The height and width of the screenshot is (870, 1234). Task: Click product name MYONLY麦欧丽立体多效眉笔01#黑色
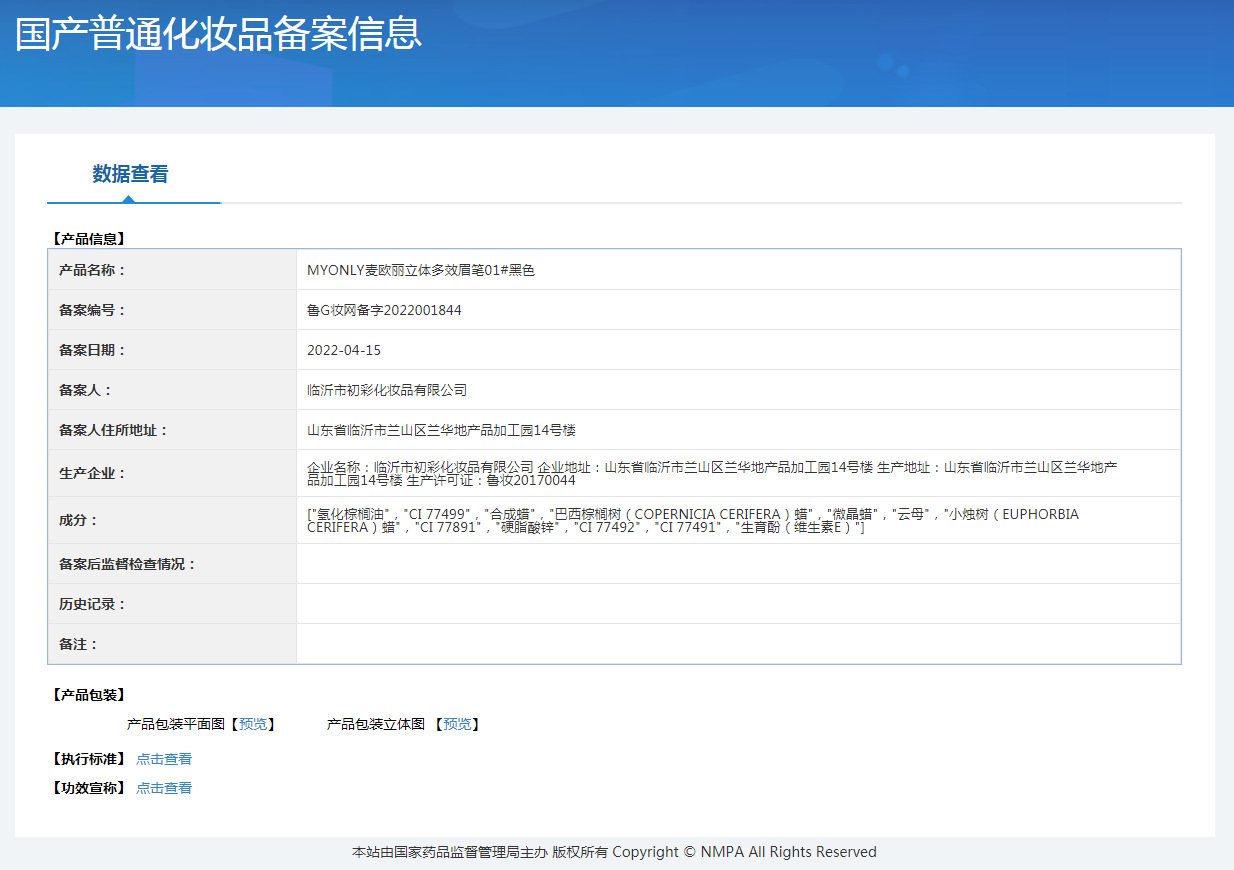420,270
